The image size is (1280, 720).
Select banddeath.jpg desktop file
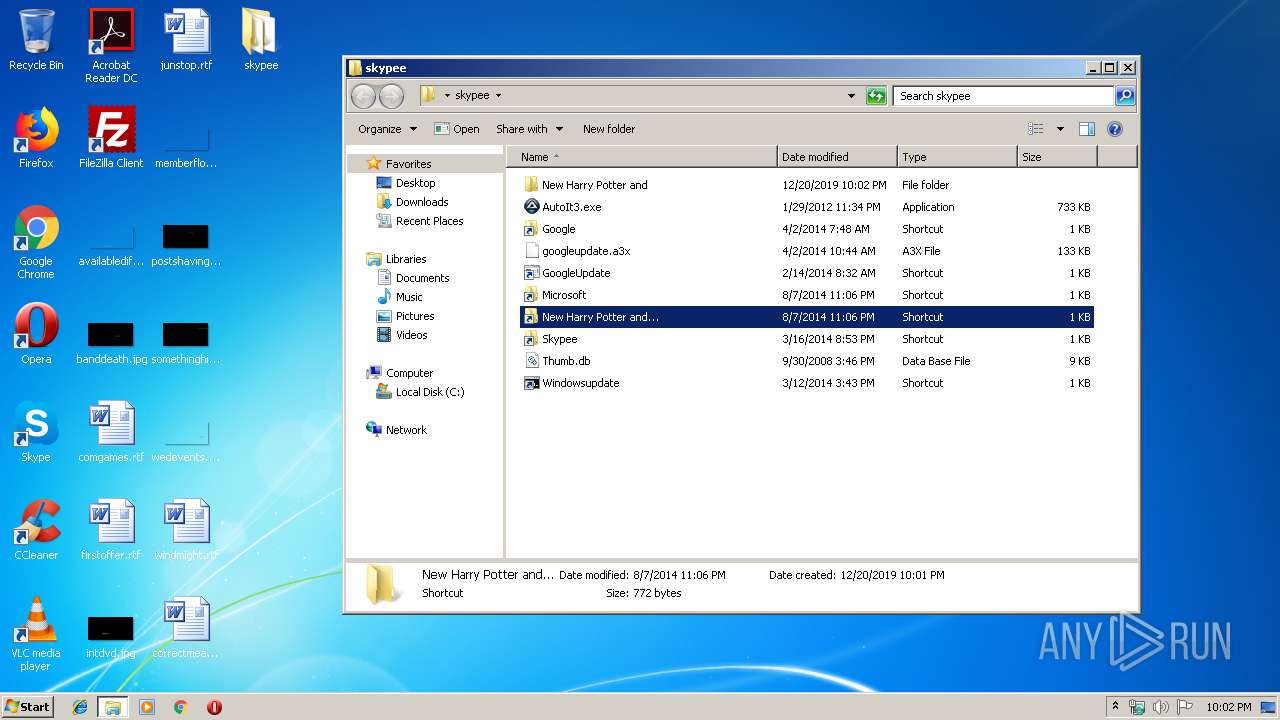(x=111, y=340)
